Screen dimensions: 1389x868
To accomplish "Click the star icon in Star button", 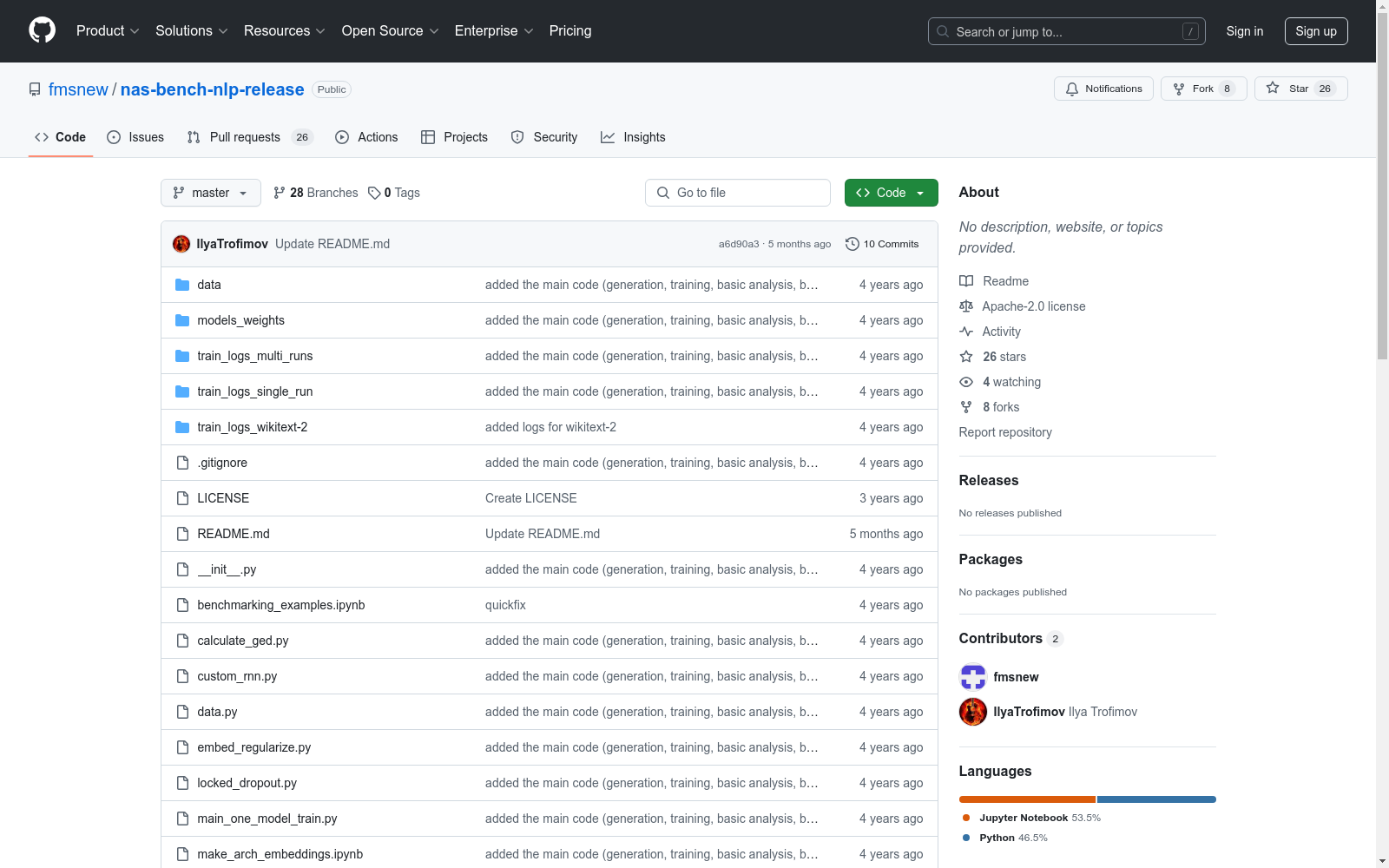I will pyautogui.click(x=1273, y=88).
